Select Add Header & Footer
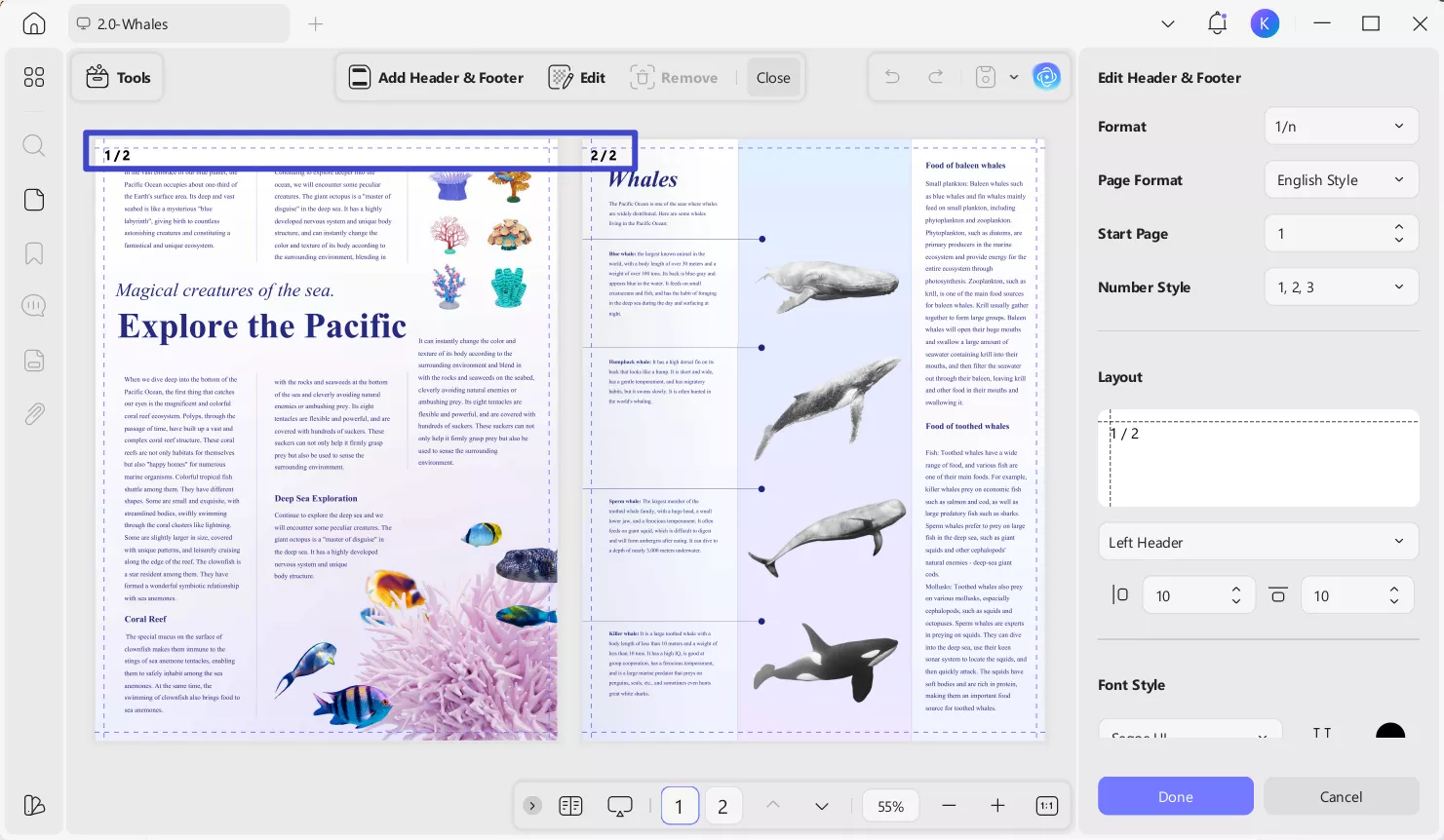The width and height of the screenshot is (1444, 840). [x=437, y=78]
